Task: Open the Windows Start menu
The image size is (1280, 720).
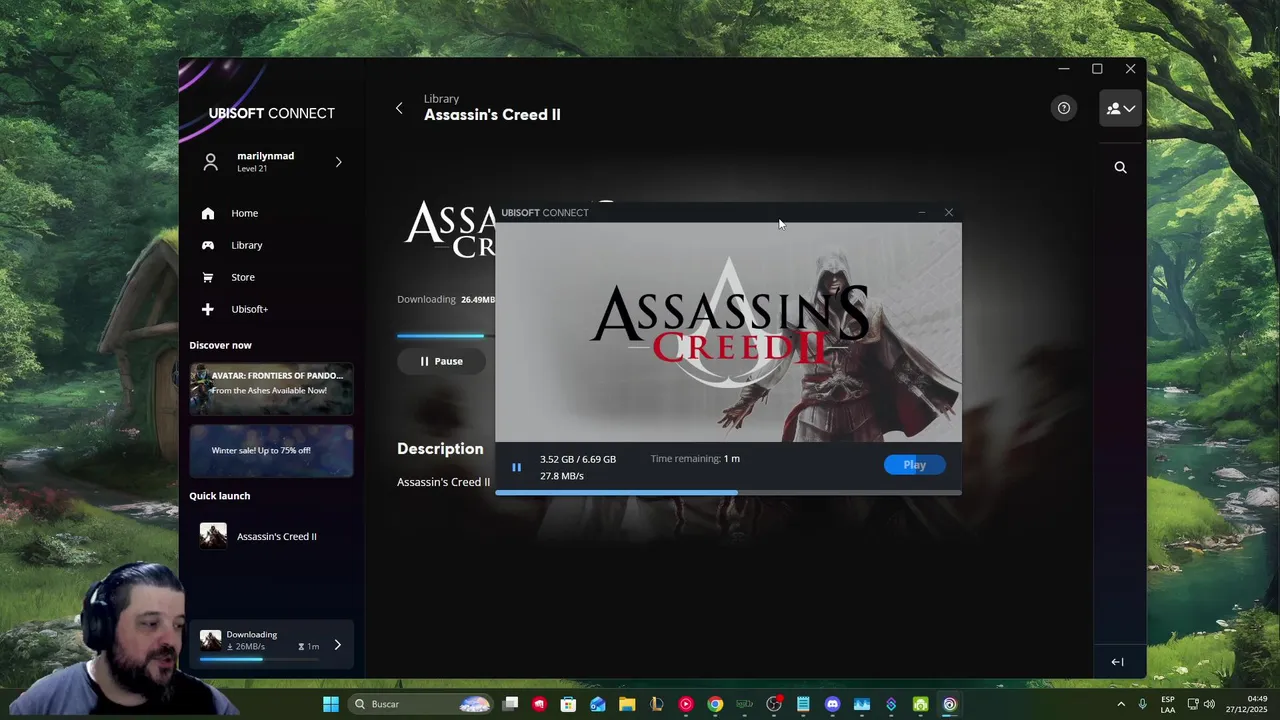Action: tap(331, 704)
